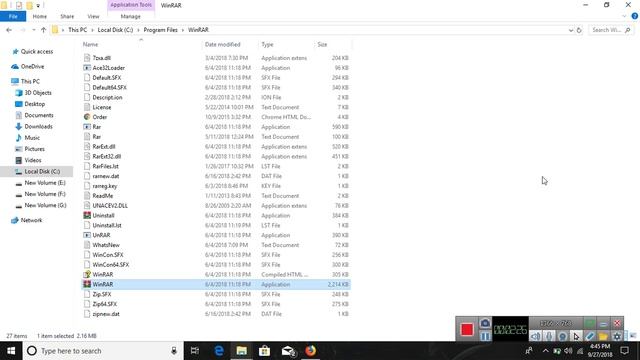This screenshot has height=360, width=640.
Task: Launch Microsoft Edge from the taskbar
Action: click(x=219, y=351)
